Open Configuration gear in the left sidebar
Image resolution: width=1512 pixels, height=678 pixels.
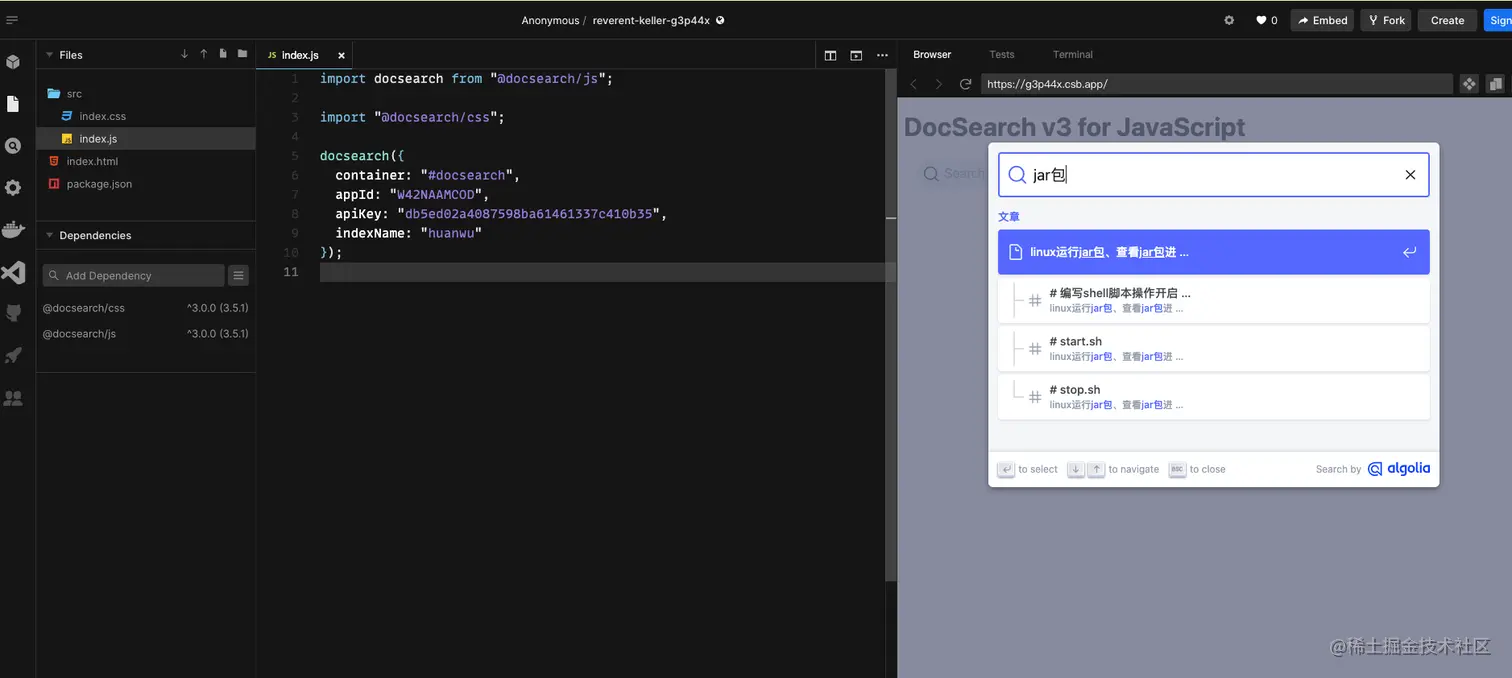point(13,188)
